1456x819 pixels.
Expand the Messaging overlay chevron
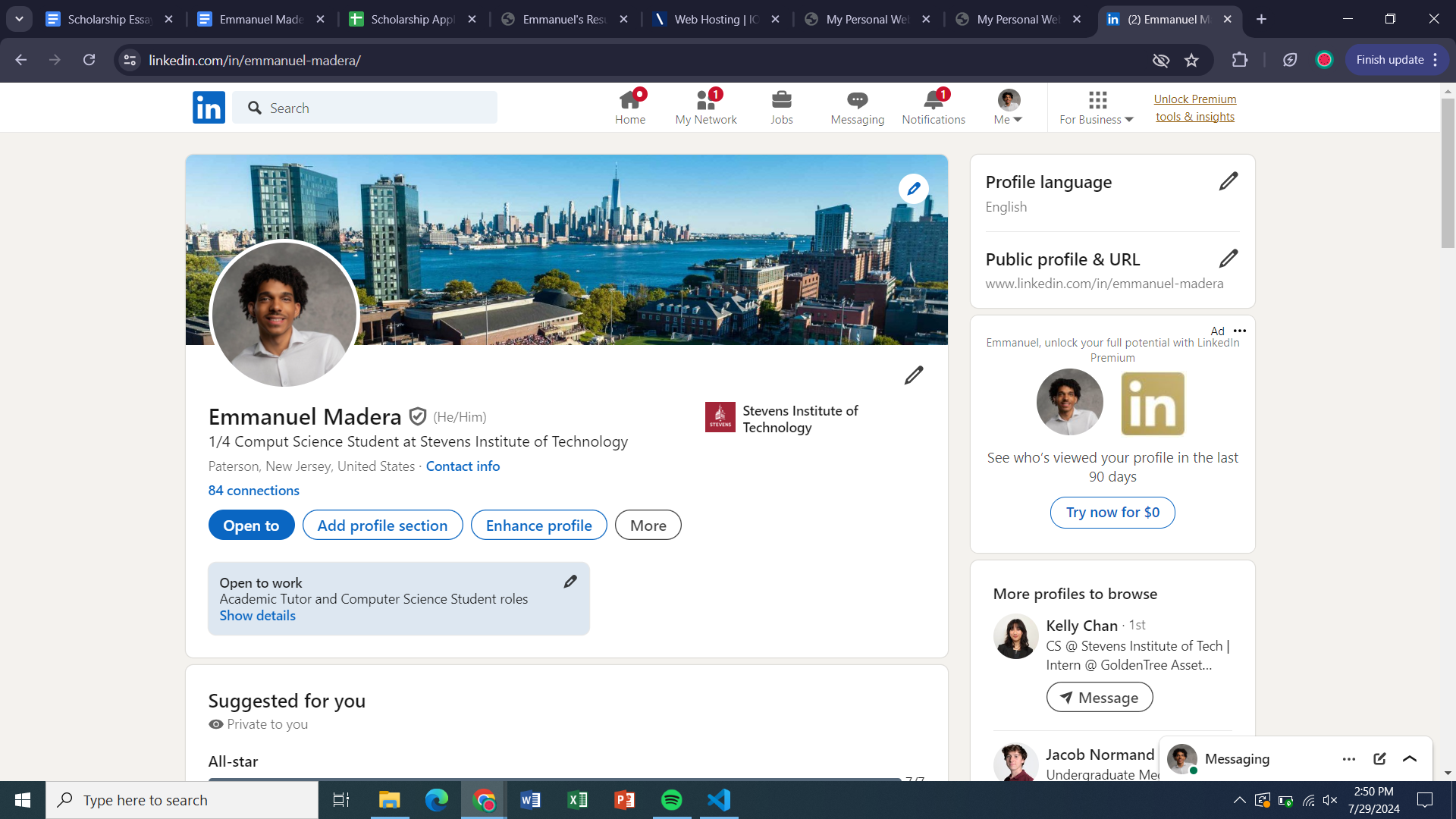1410,758
